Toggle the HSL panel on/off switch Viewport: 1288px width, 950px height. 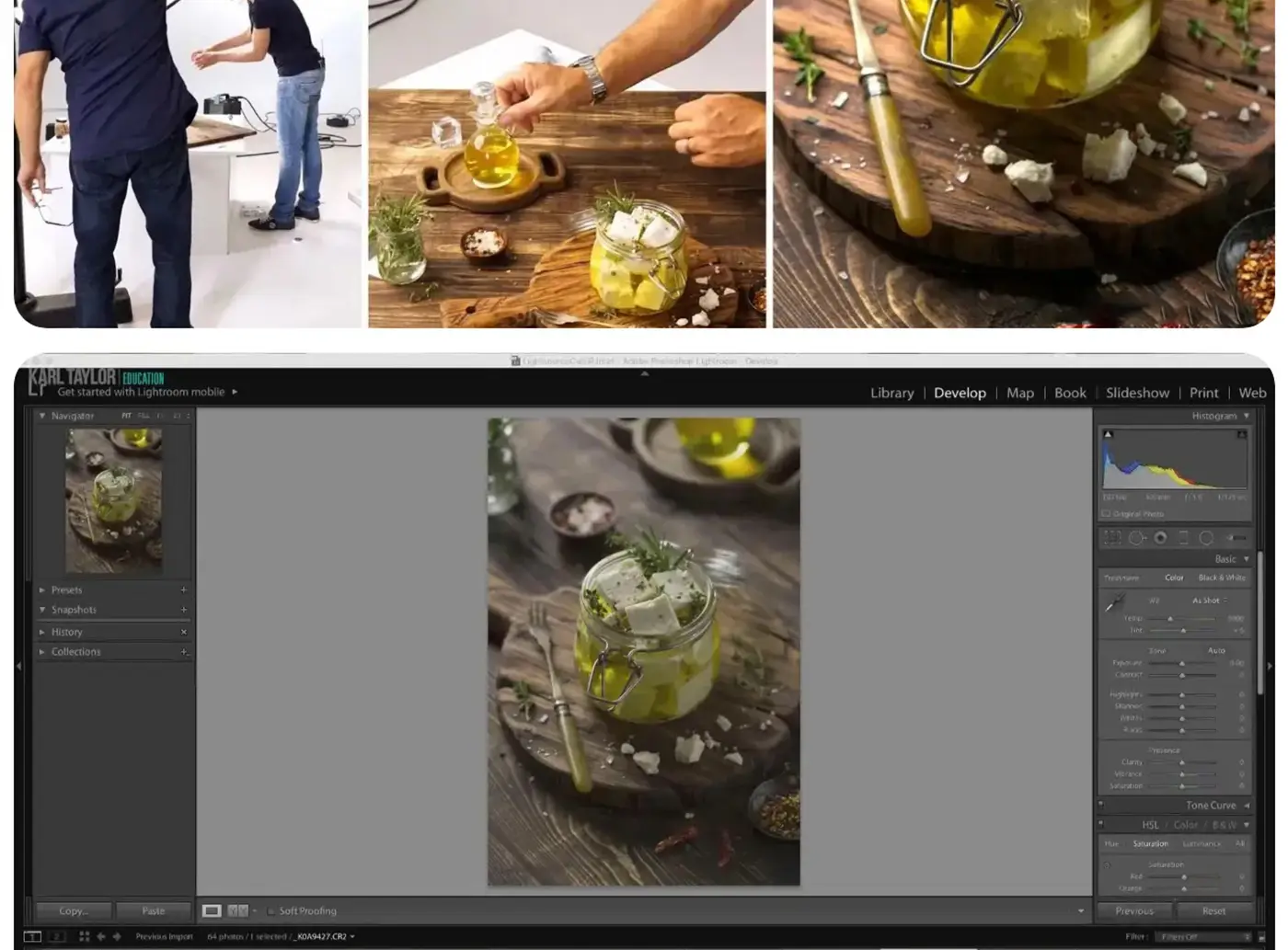coord(1101,825)
